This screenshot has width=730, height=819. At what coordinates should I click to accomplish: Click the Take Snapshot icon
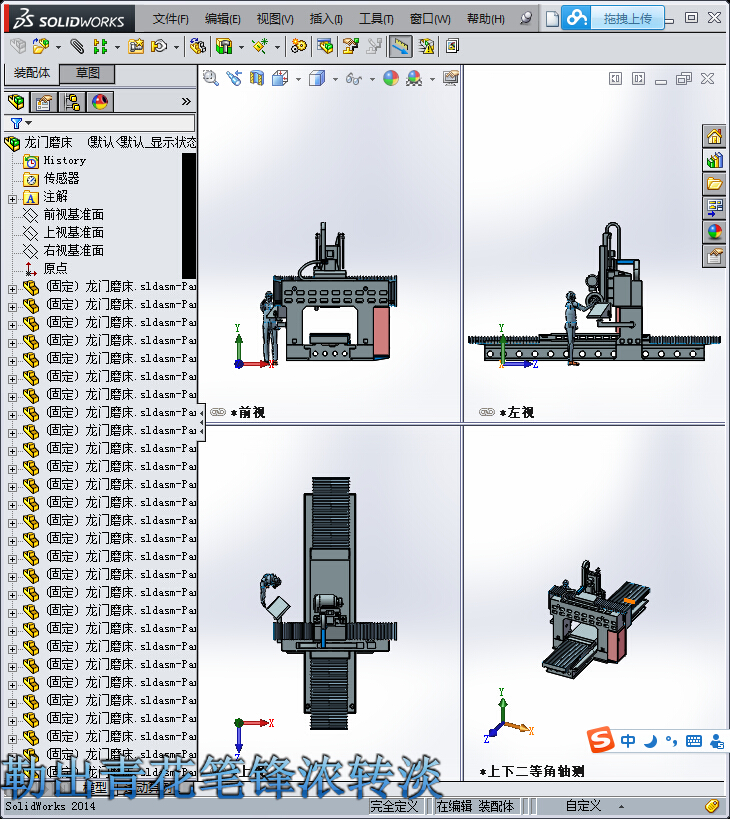[x=452, y=46]
